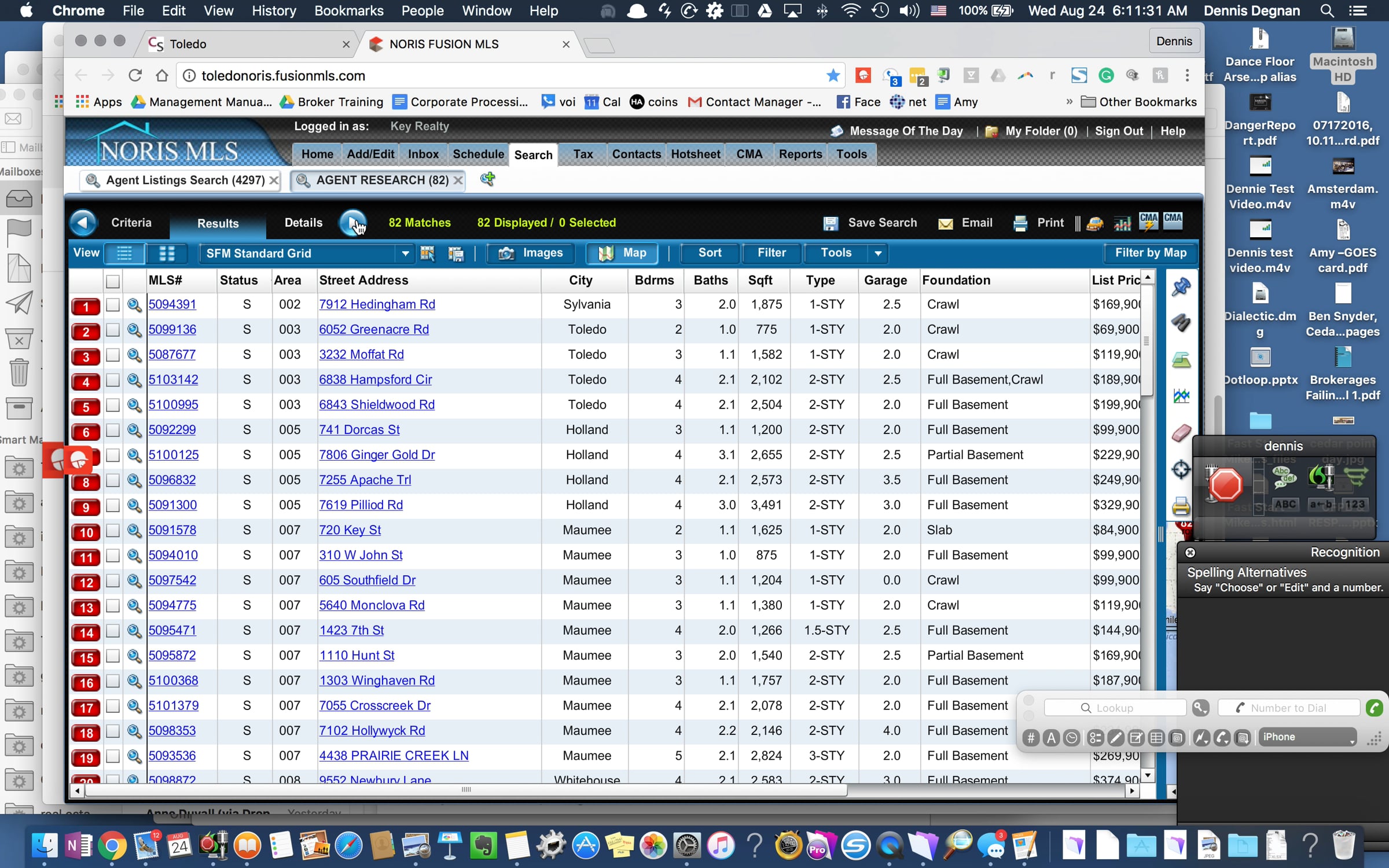Click the statistics bar chart icon

point(1122,223)
